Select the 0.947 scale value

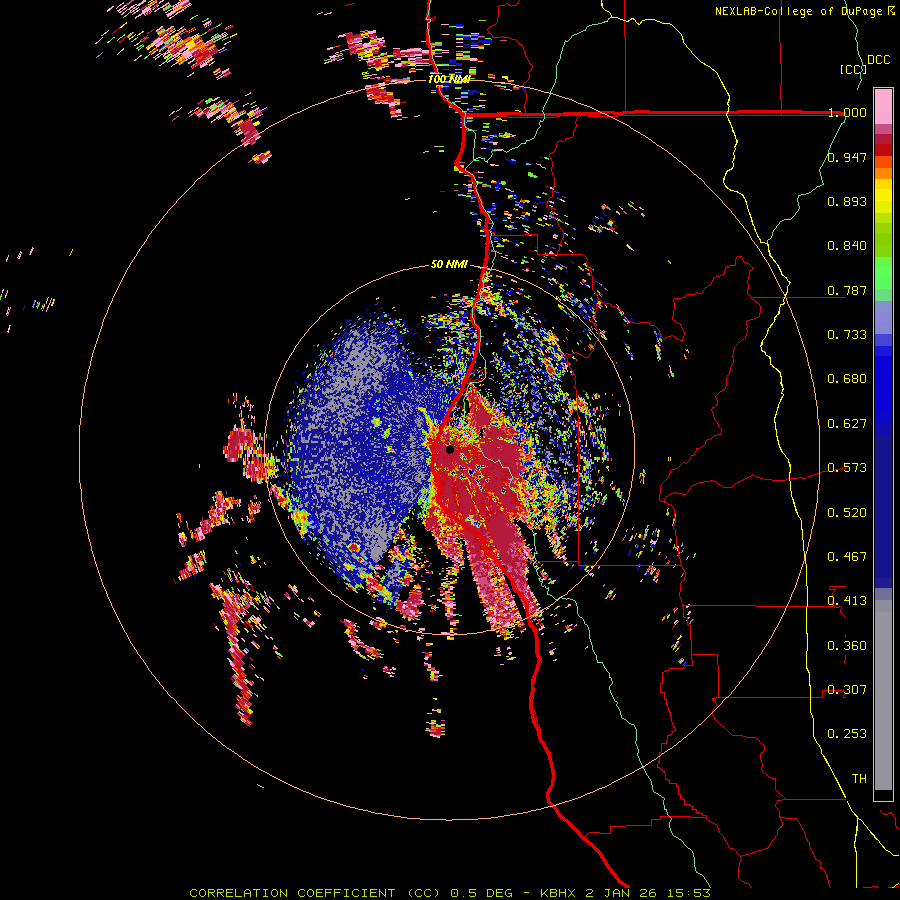[x=847, y=157]
